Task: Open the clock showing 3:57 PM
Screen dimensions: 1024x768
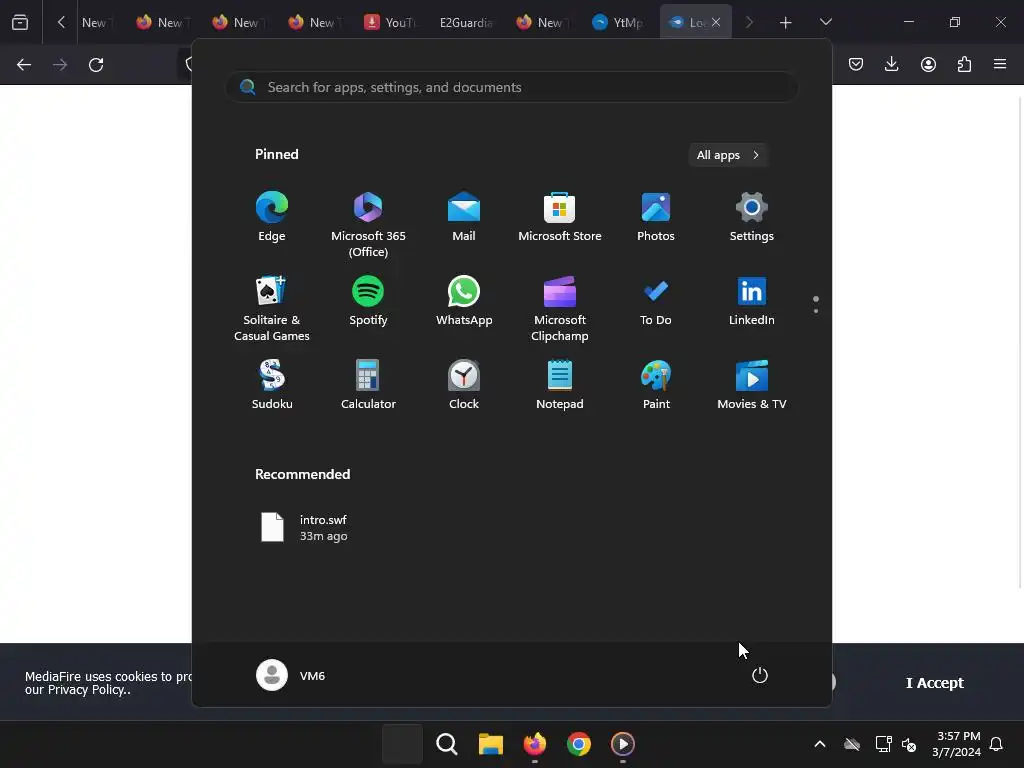Action: (x=956, y=744)
